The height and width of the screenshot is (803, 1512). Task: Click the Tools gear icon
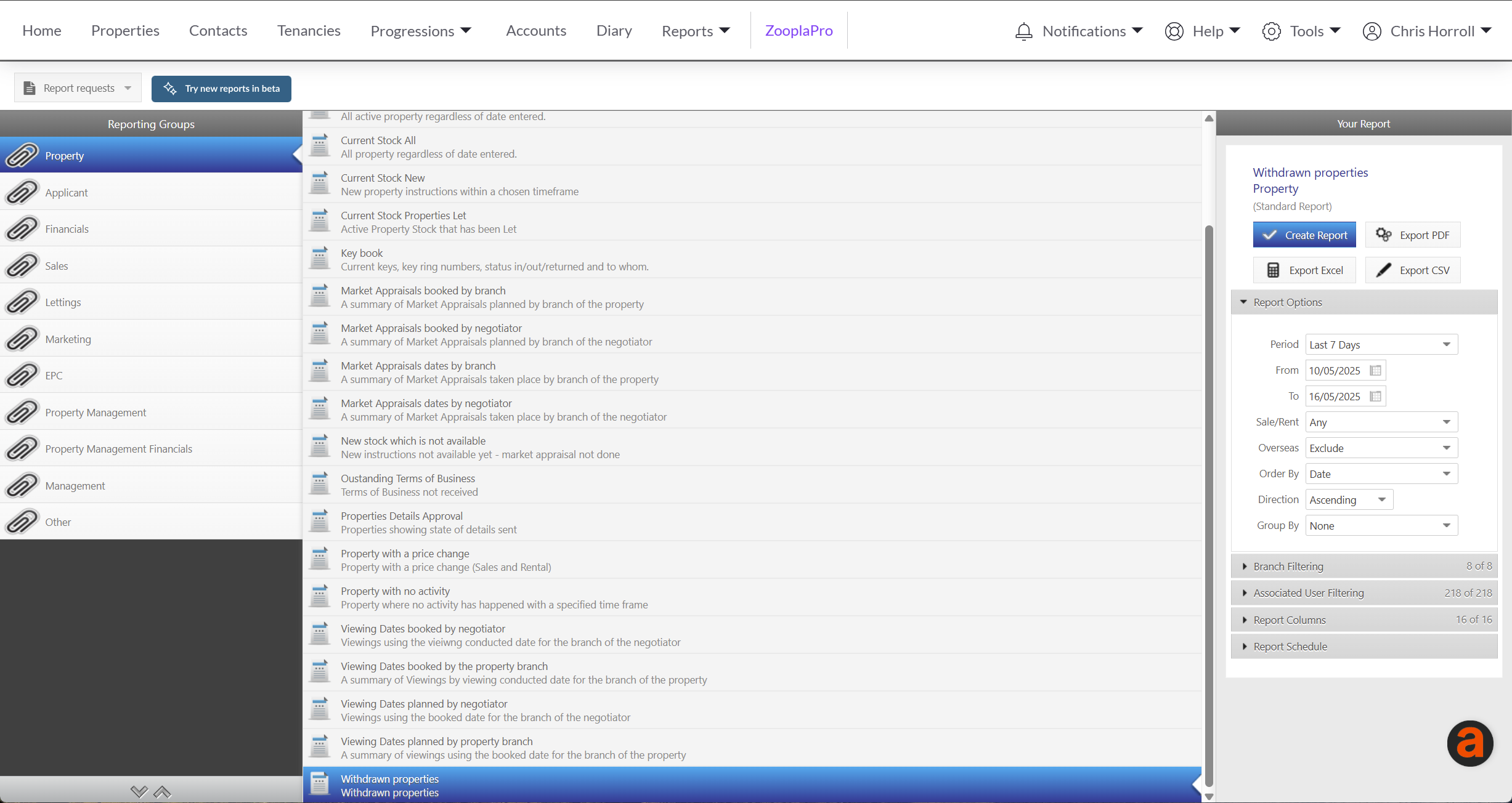1272,31
